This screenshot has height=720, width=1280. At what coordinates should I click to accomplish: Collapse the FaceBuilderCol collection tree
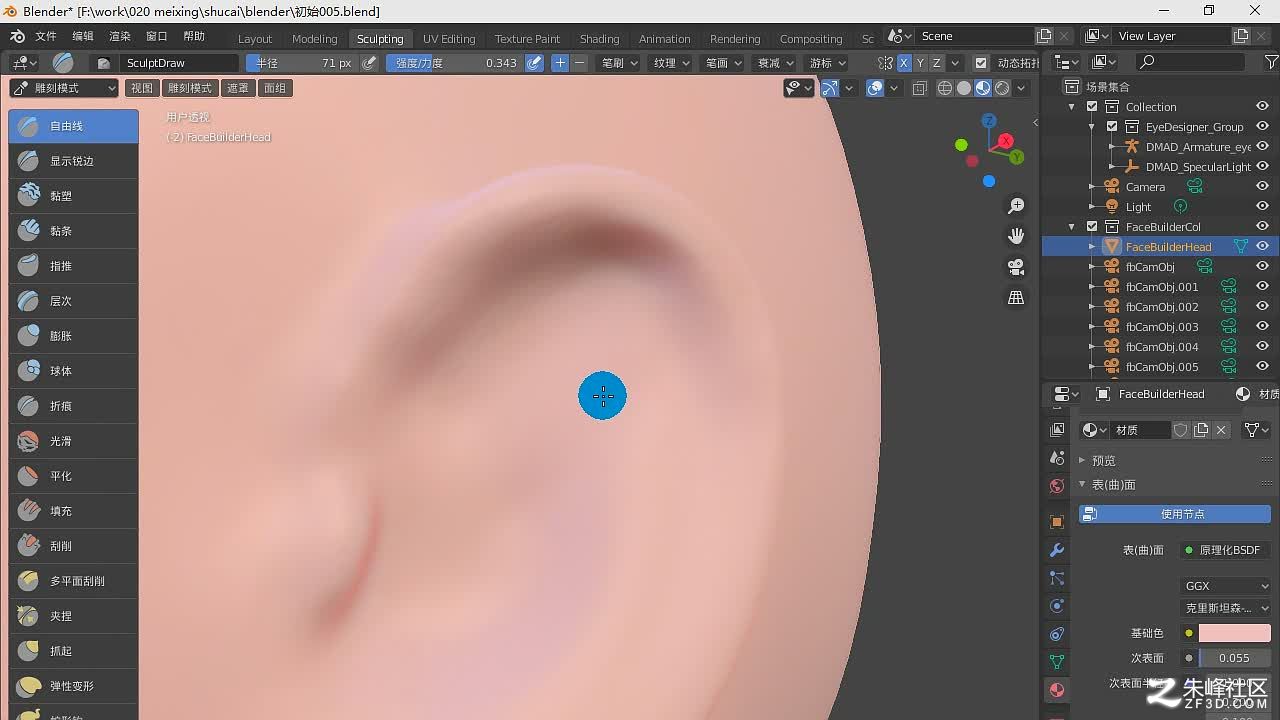point(1072,227)
